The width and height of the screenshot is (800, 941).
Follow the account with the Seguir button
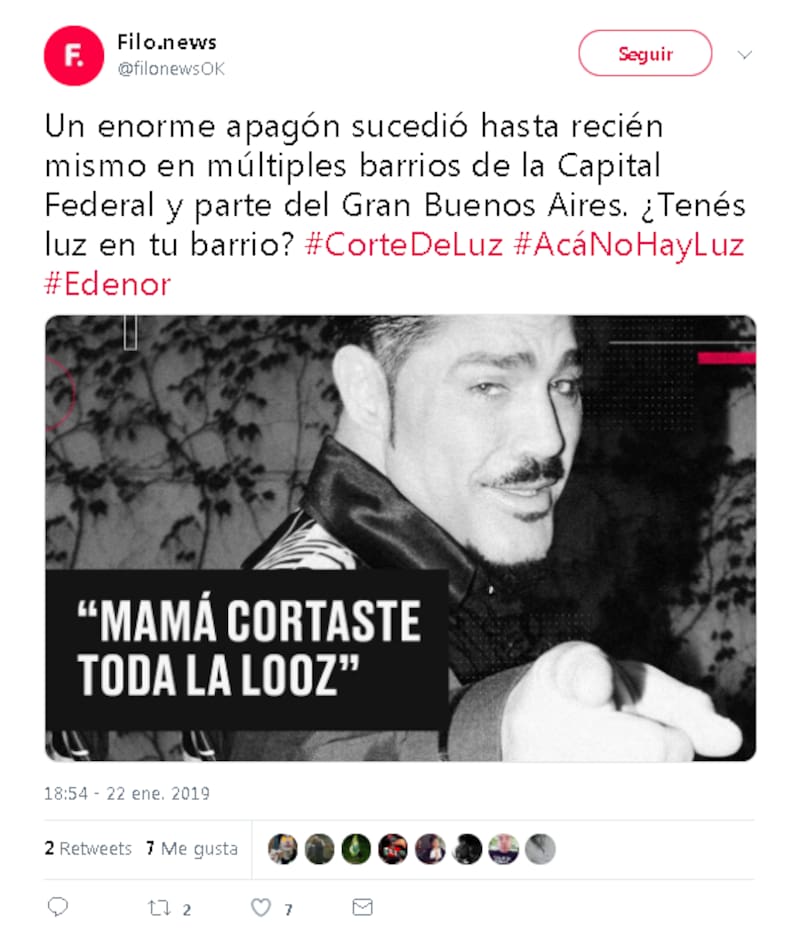point(645,53)
